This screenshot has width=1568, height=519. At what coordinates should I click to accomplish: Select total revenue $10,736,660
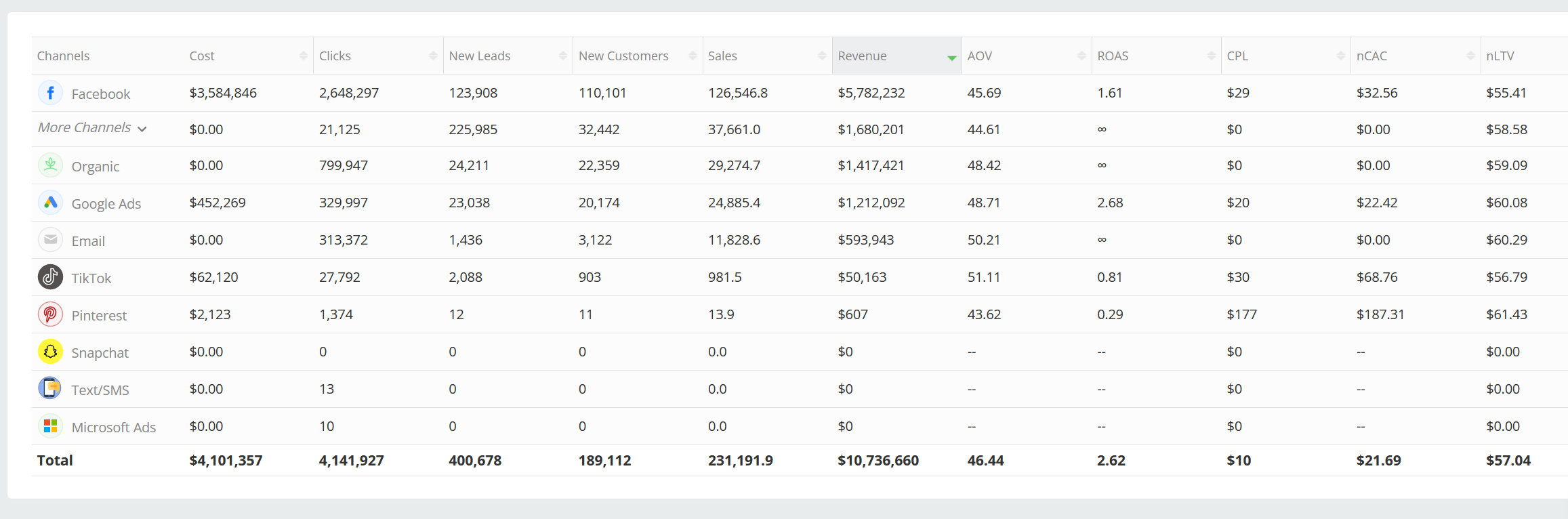(878, 461)
